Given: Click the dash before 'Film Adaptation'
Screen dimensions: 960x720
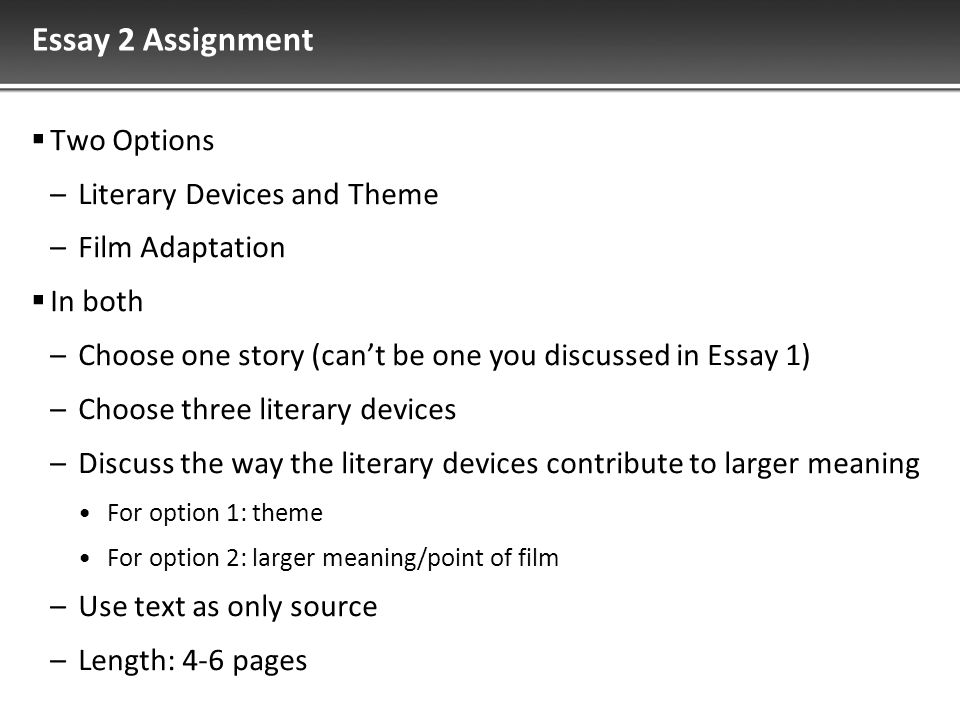Looking at the screenshot, I should pos(58,249).
